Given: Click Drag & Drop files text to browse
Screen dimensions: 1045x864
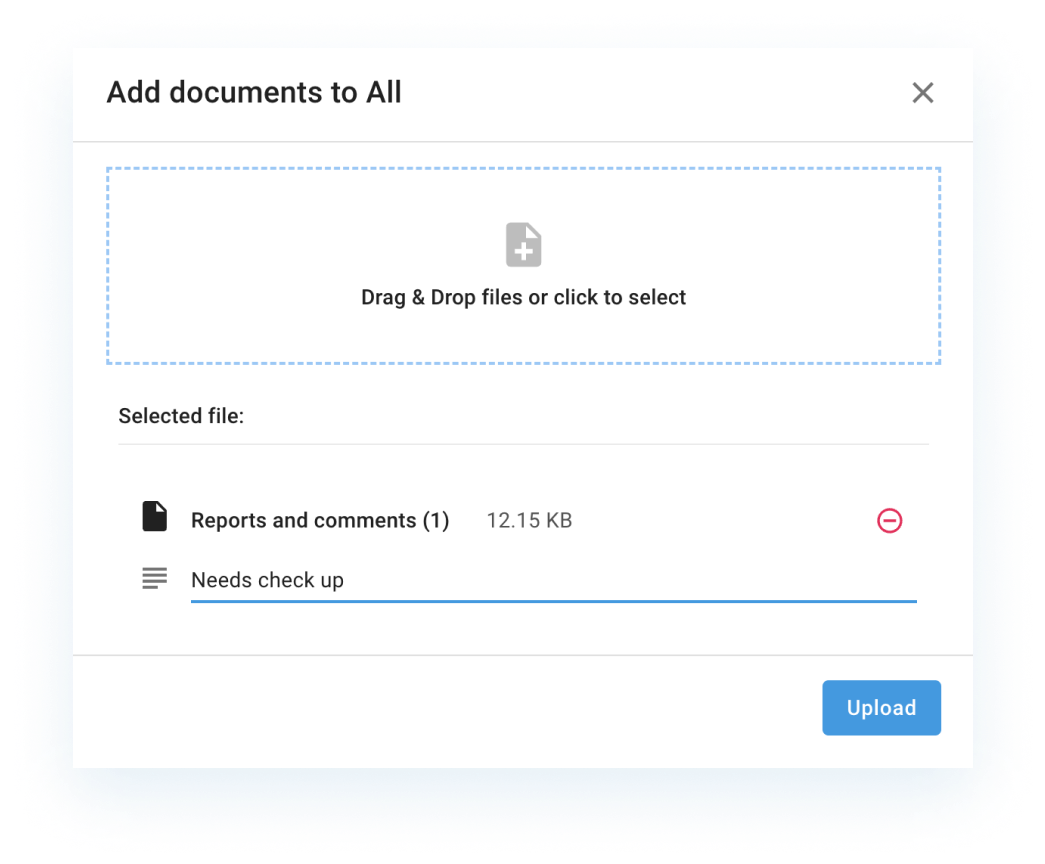Looking at the screenshot, I should click(523, 297).
